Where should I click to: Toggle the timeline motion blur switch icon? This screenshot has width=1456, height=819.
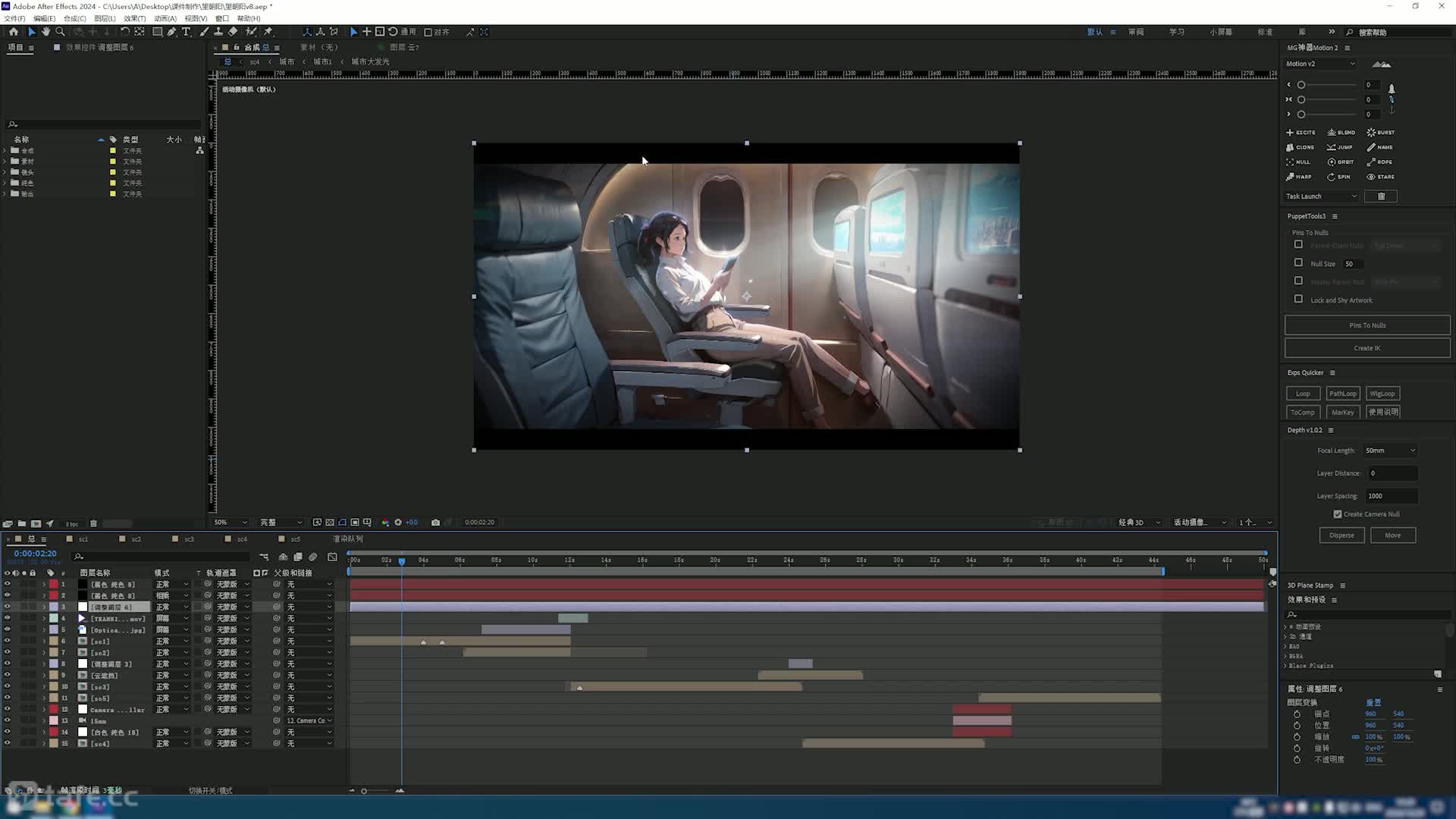click(312, 557)
